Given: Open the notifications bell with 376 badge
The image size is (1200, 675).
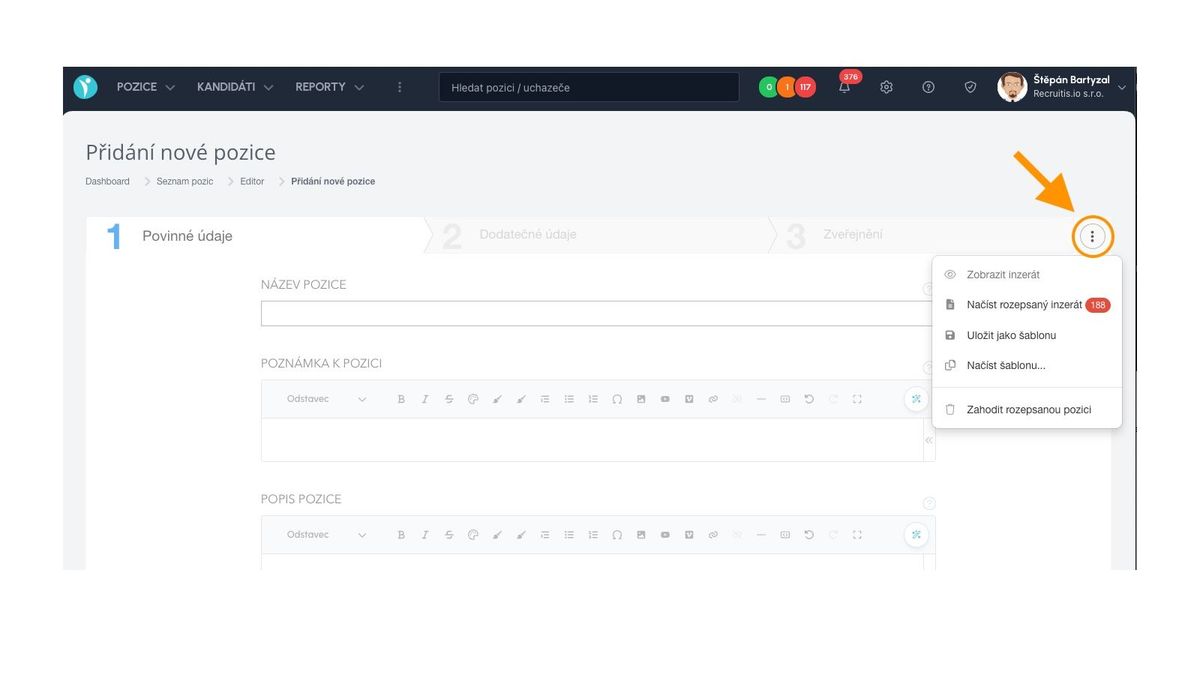Looking at the screenshot, I should point(845,88).
